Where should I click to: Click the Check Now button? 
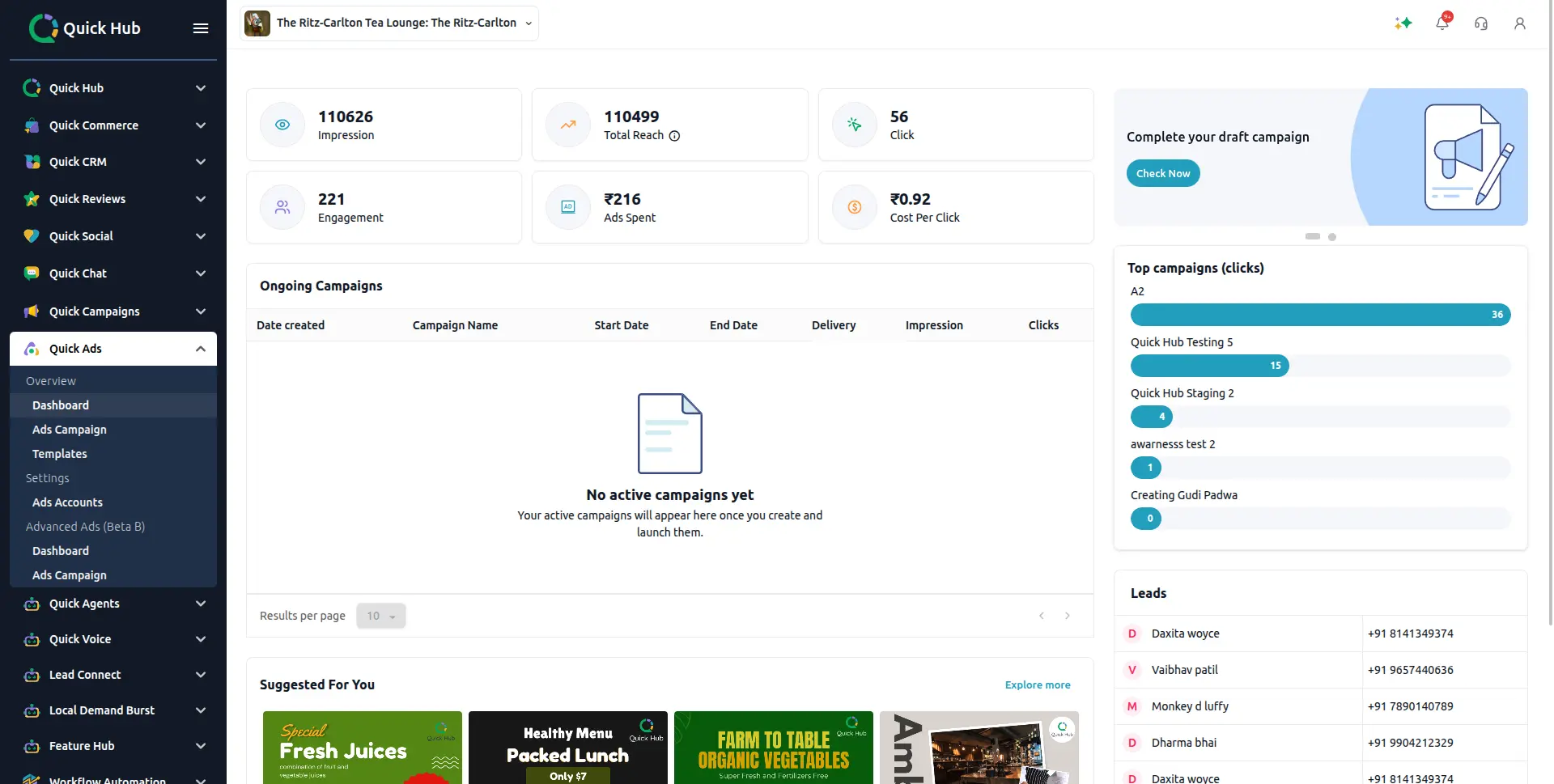(x=1163, y=173)
